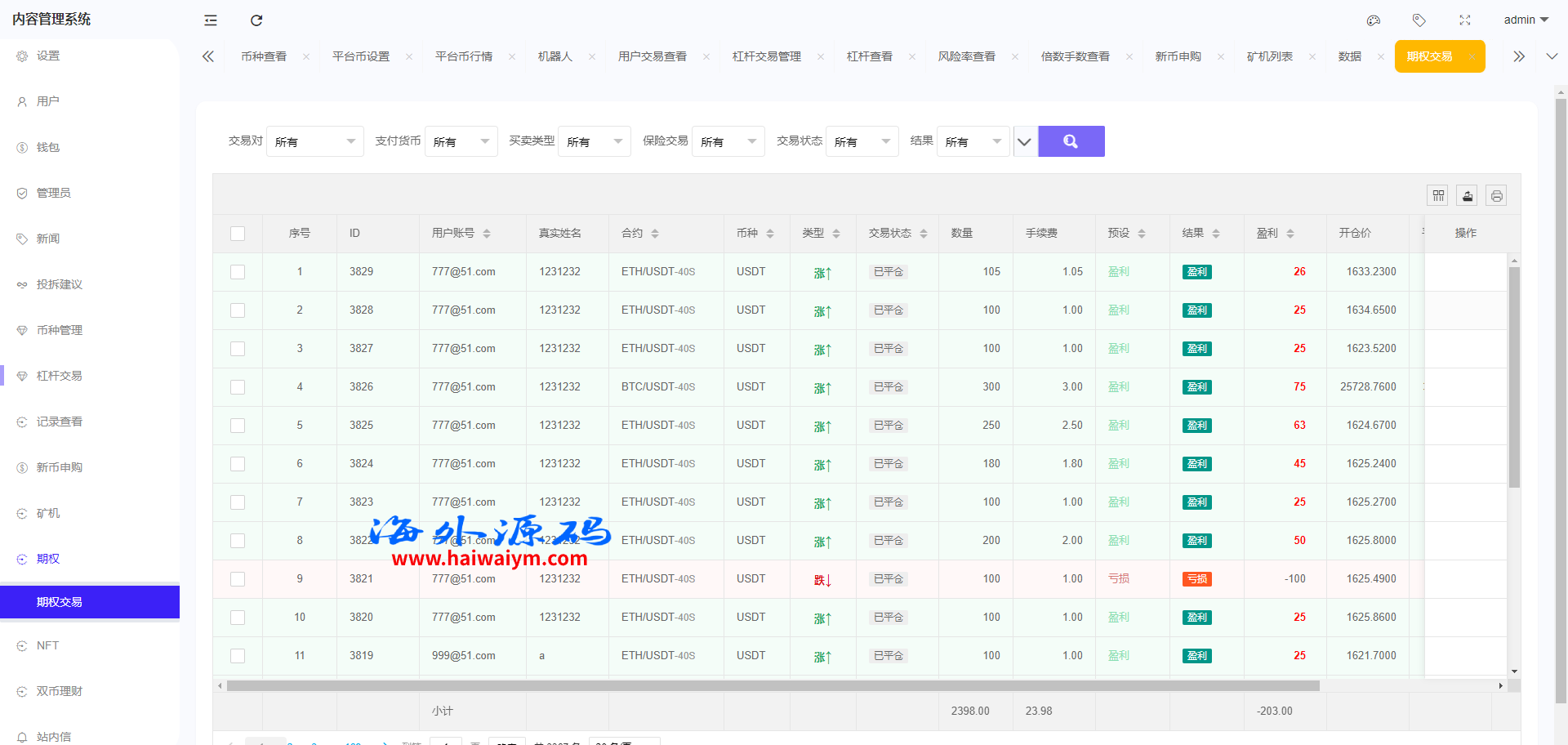Click the purple search button
This screenshot has height=745, width=1568.
click(1071, 141)
